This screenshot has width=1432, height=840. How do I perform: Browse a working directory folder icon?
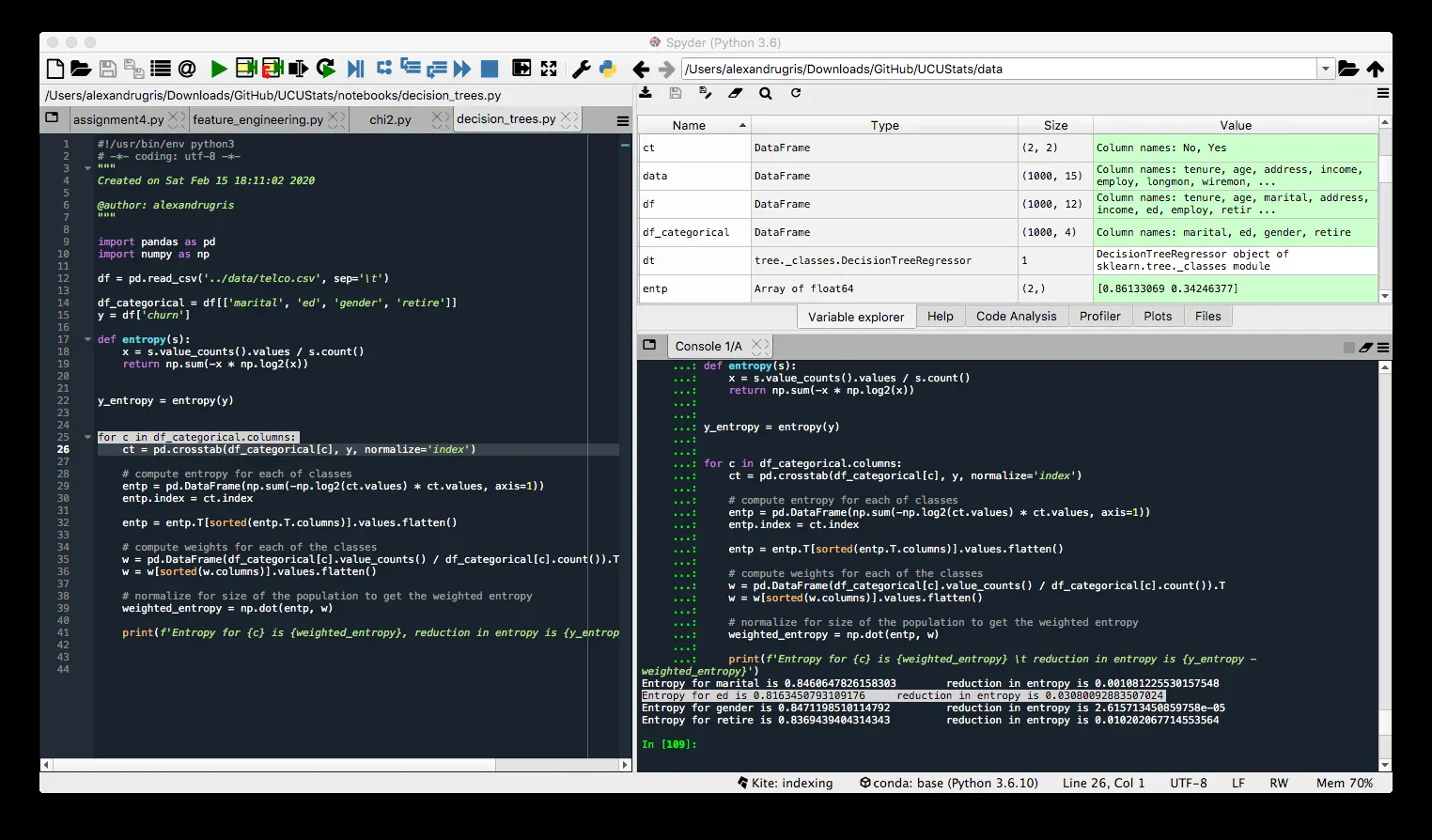click(x=1348, y=69)
